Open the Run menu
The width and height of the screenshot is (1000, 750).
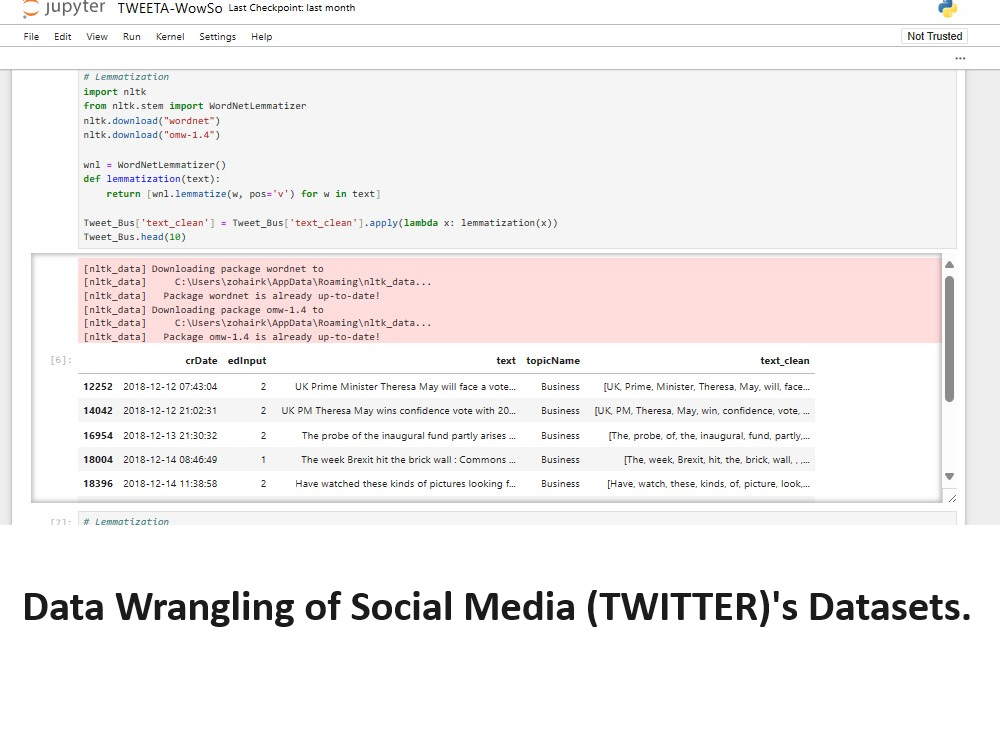pyautogui.click(x=131, y=36)
